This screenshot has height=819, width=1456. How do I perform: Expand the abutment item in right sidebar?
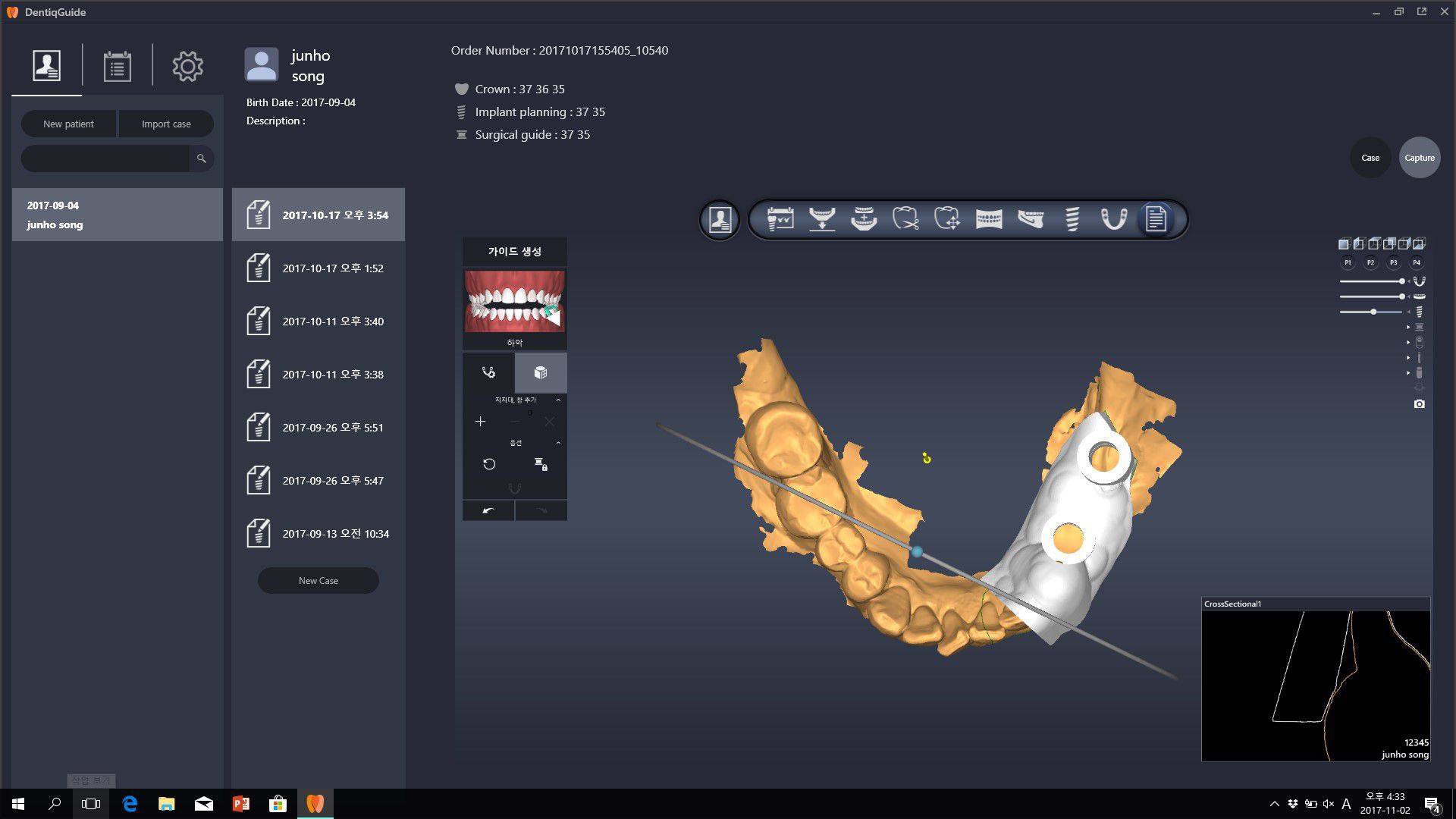pos(1408,327)
